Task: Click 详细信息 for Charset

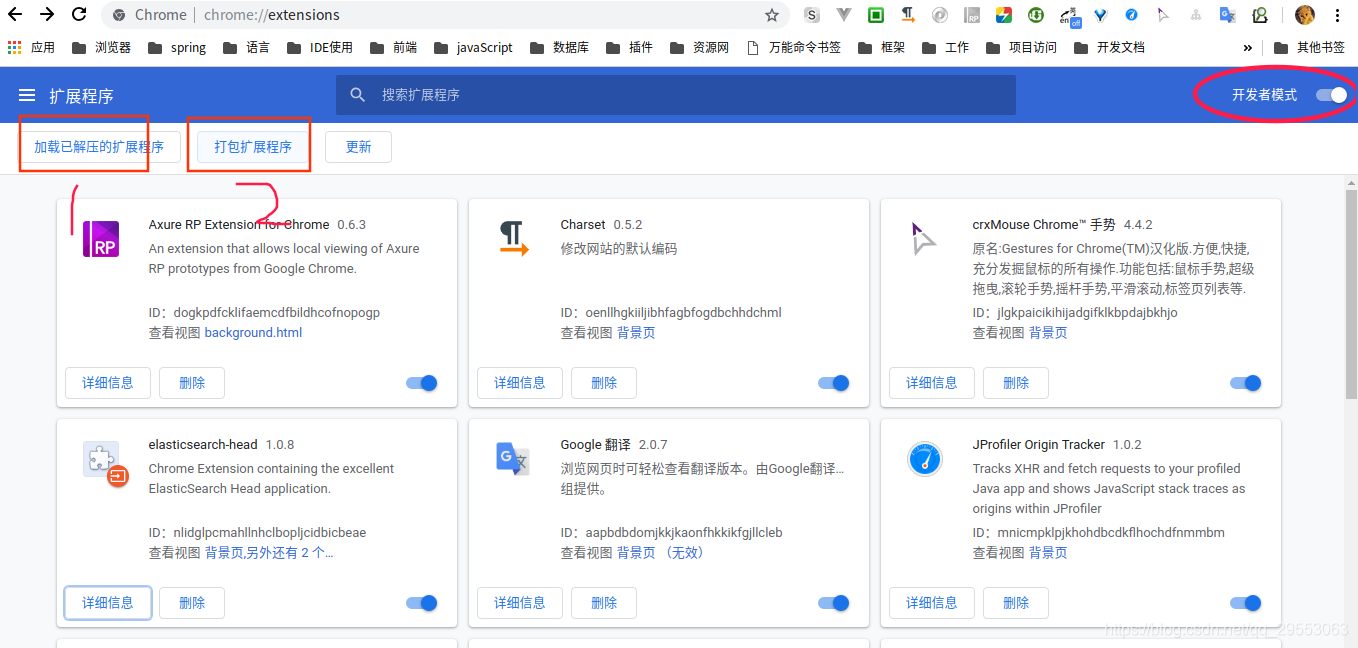Action: coord(520,383)
